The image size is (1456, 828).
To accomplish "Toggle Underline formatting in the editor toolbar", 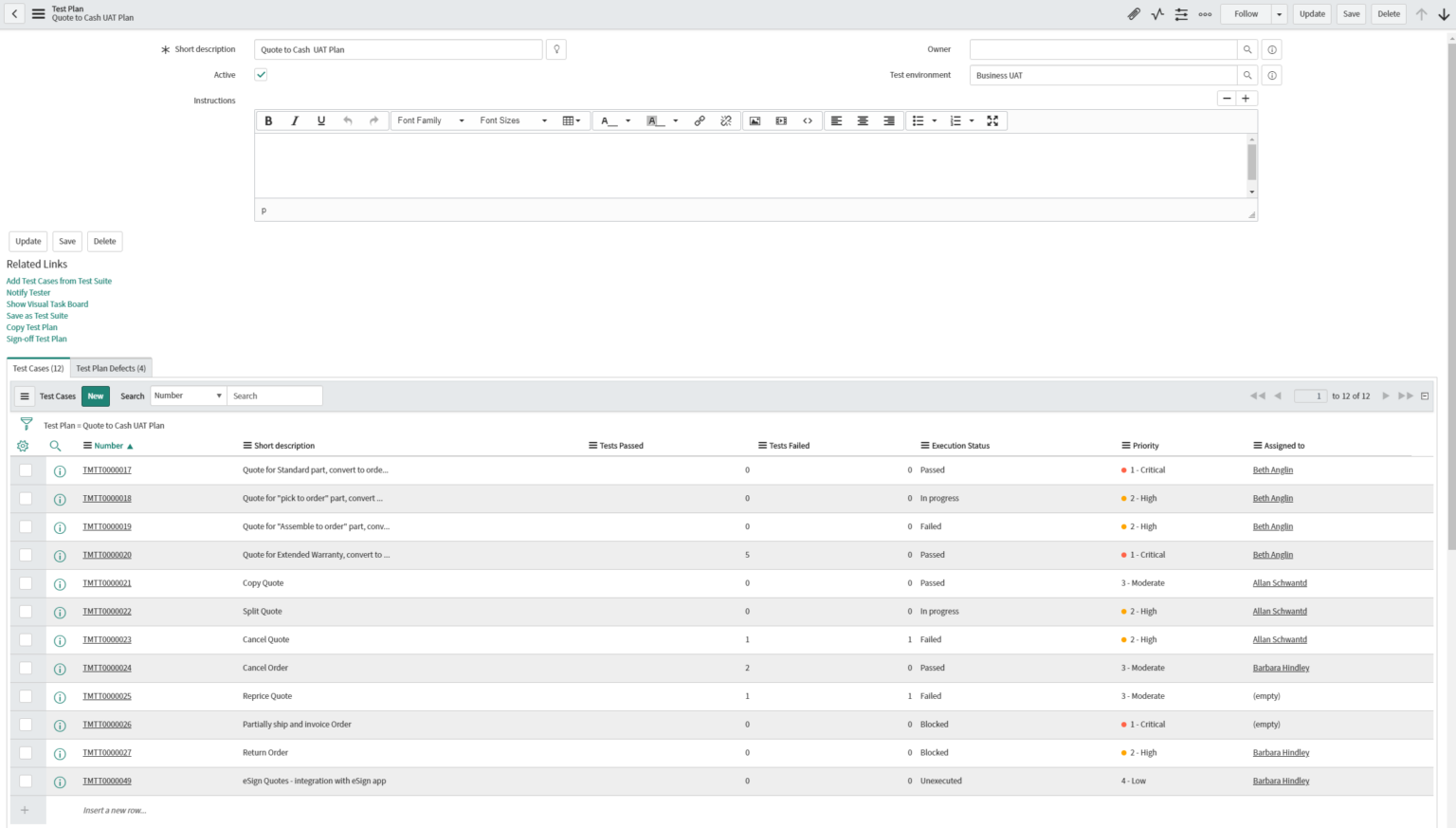I will click(321, 120).
